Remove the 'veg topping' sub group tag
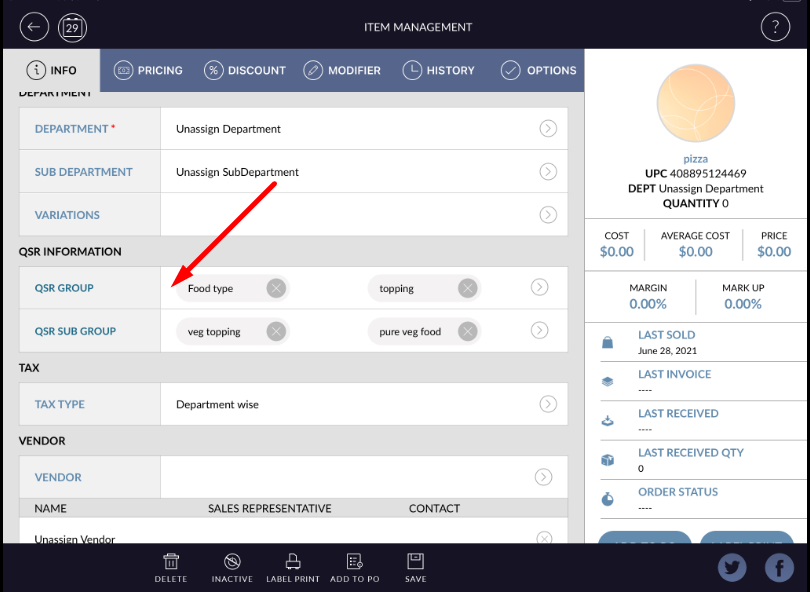This screenshot has height=592, width=810. coord(276,331)
